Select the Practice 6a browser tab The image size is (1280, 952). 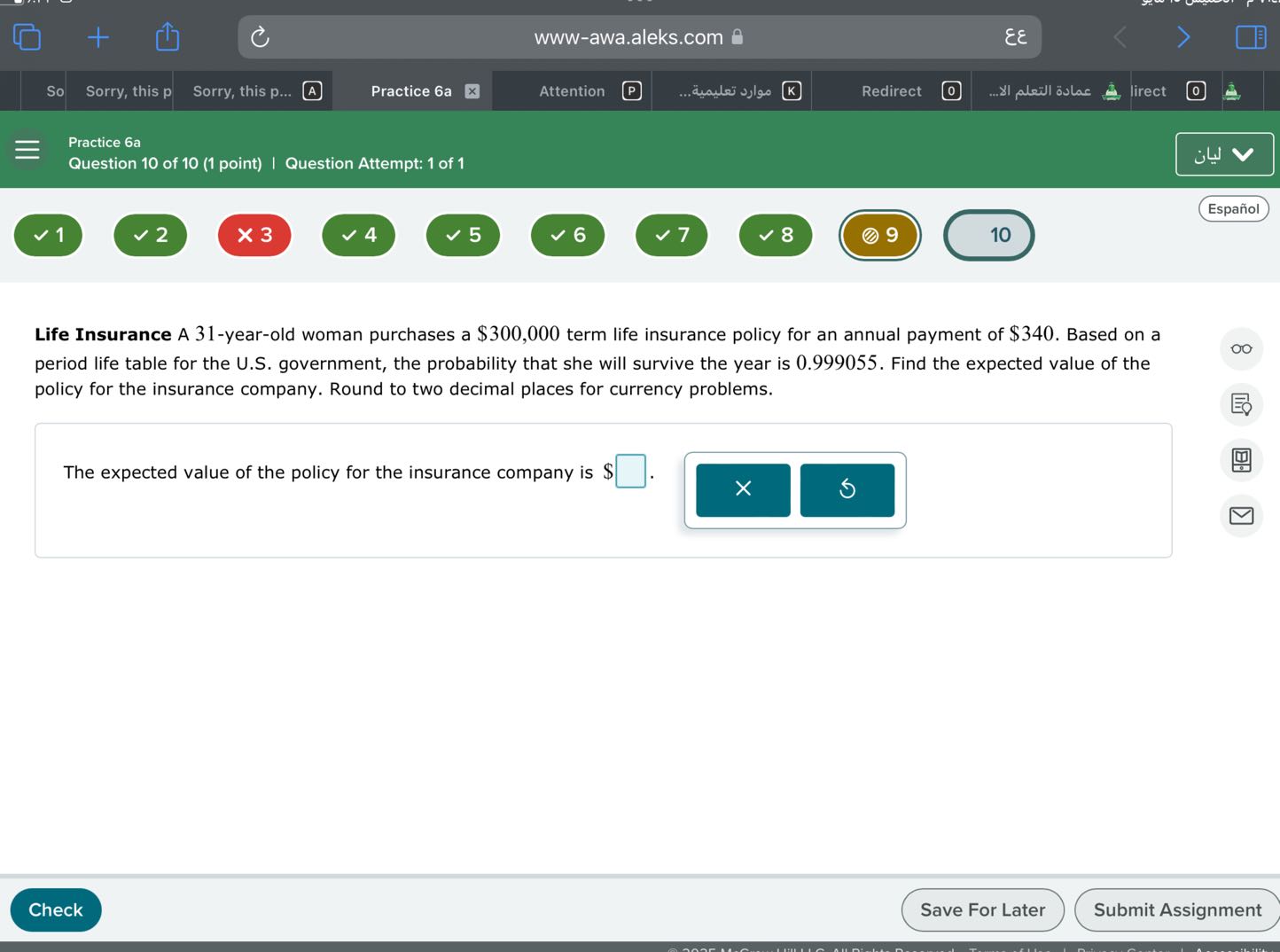(411, 91)
